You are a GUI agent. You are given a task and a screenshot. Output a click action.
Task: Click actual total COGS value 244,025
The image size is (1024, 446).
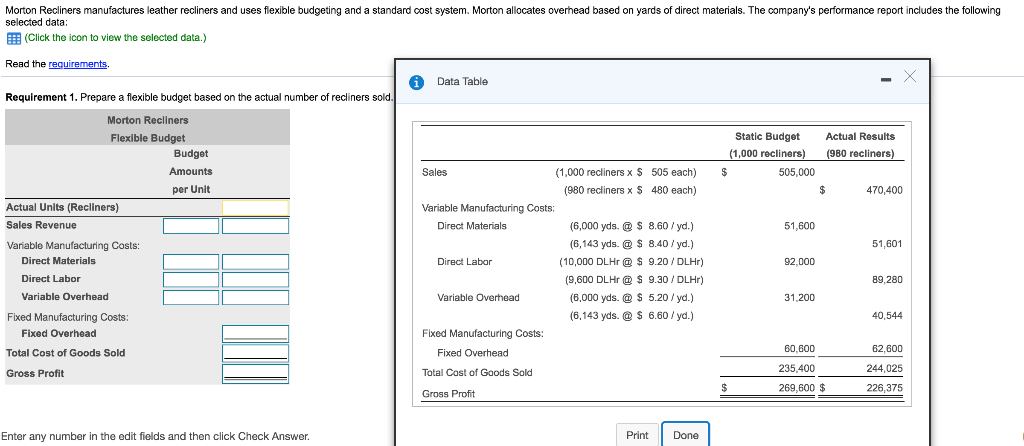pos(884,368)
